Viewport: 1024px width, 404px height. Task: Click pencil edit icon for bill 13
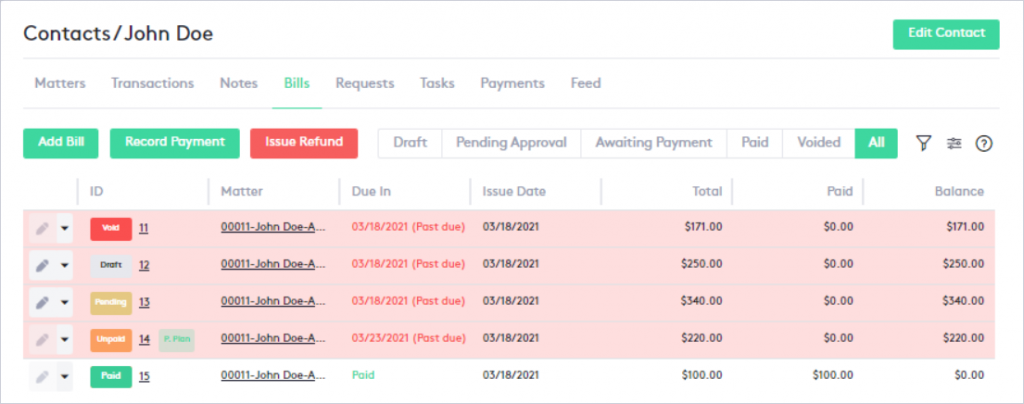pos(42,302)
